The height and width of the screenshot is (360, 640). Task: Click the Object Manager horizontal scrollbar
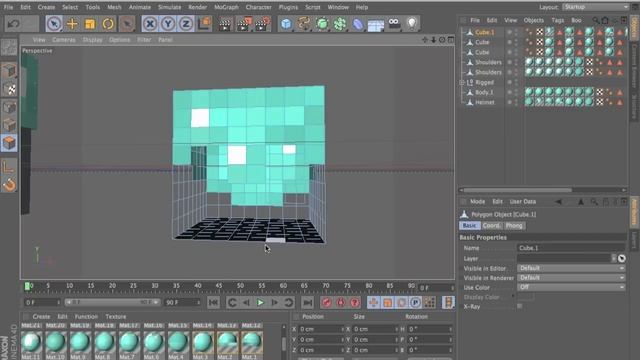[x=518, y=190]
